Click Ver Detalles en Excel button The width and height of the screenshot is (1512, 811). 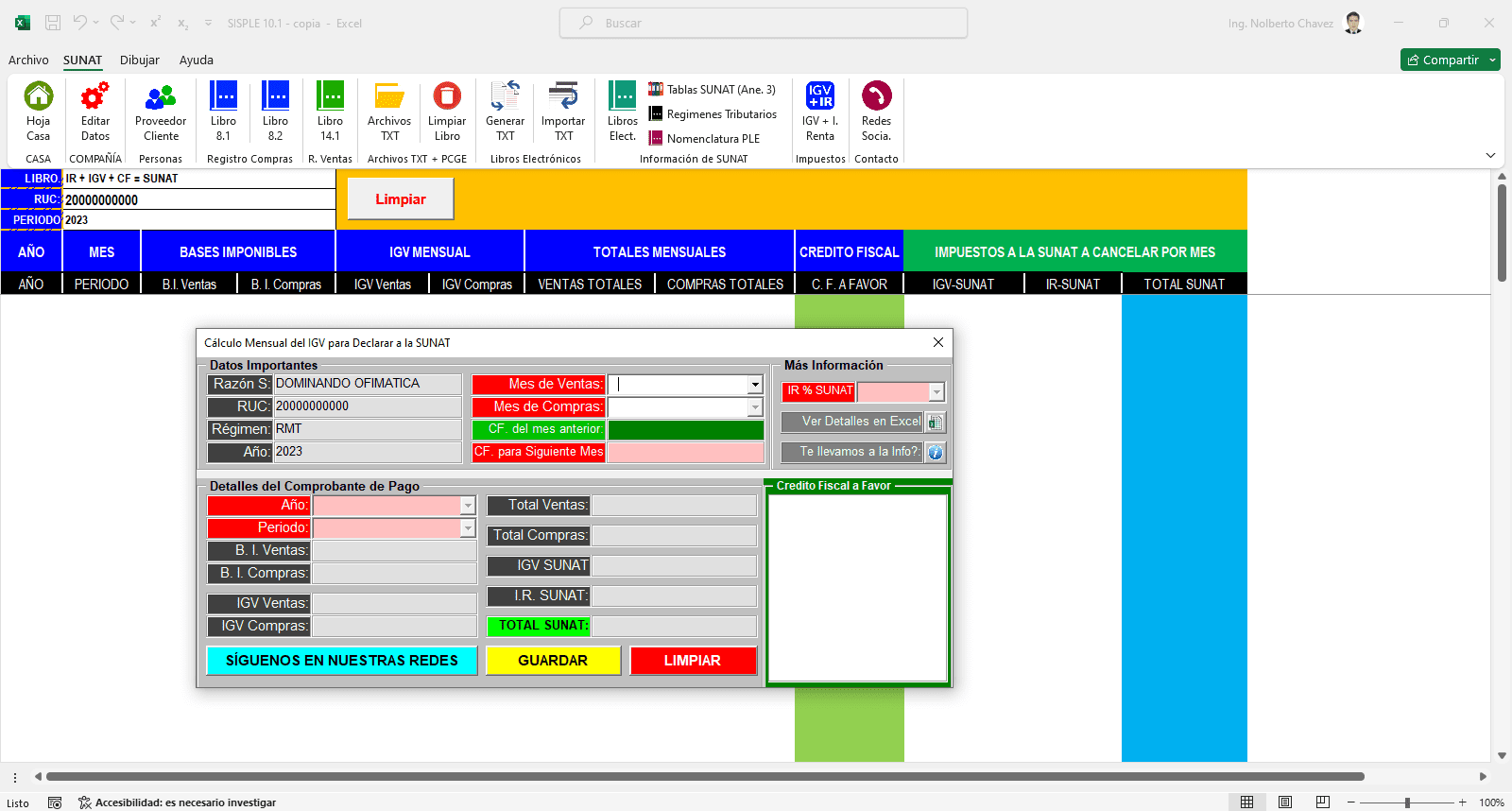tap(862, 422)
